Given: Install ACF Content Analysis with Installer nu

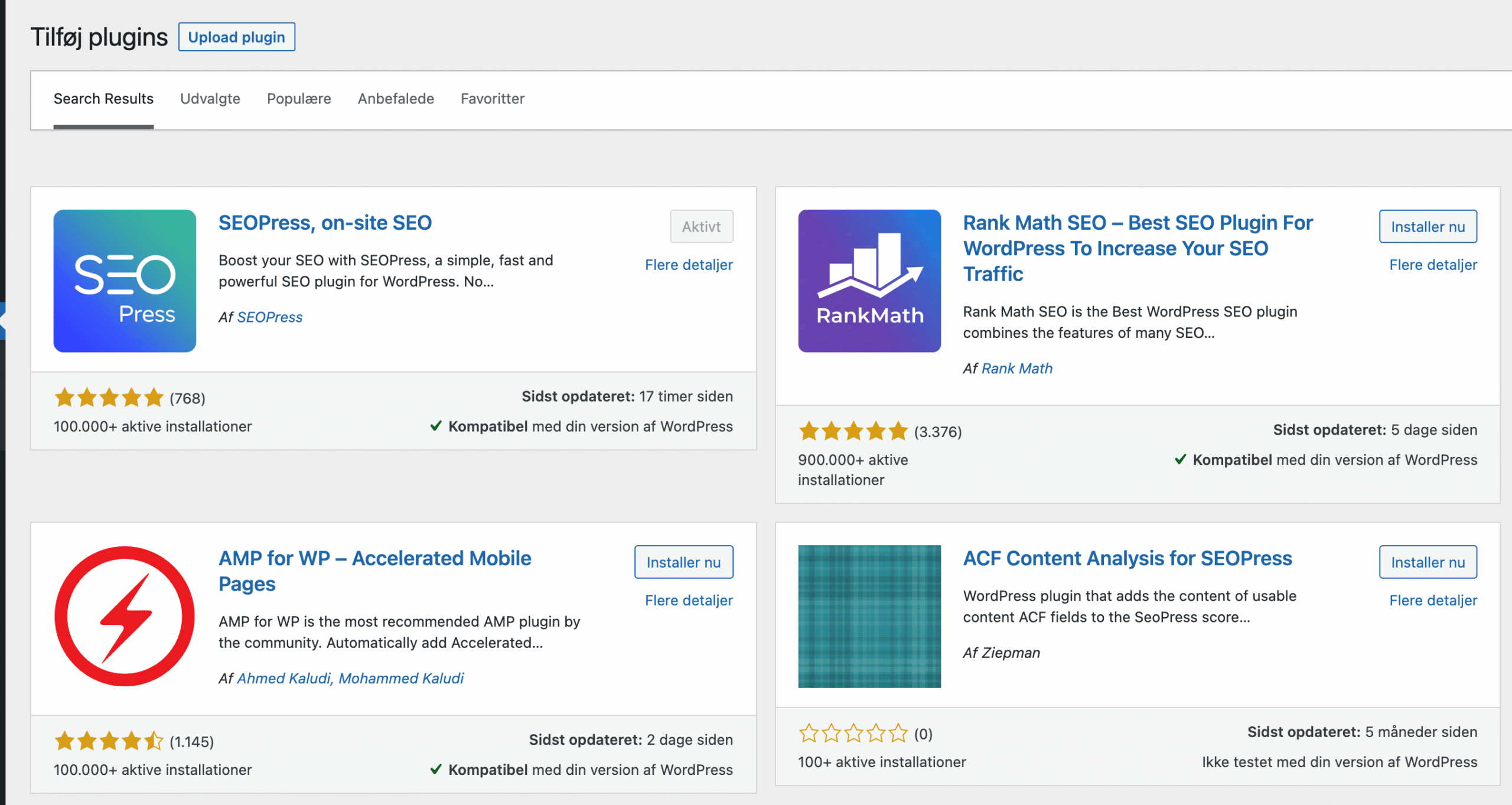Looking at the screenshot, I should 1428,562.
